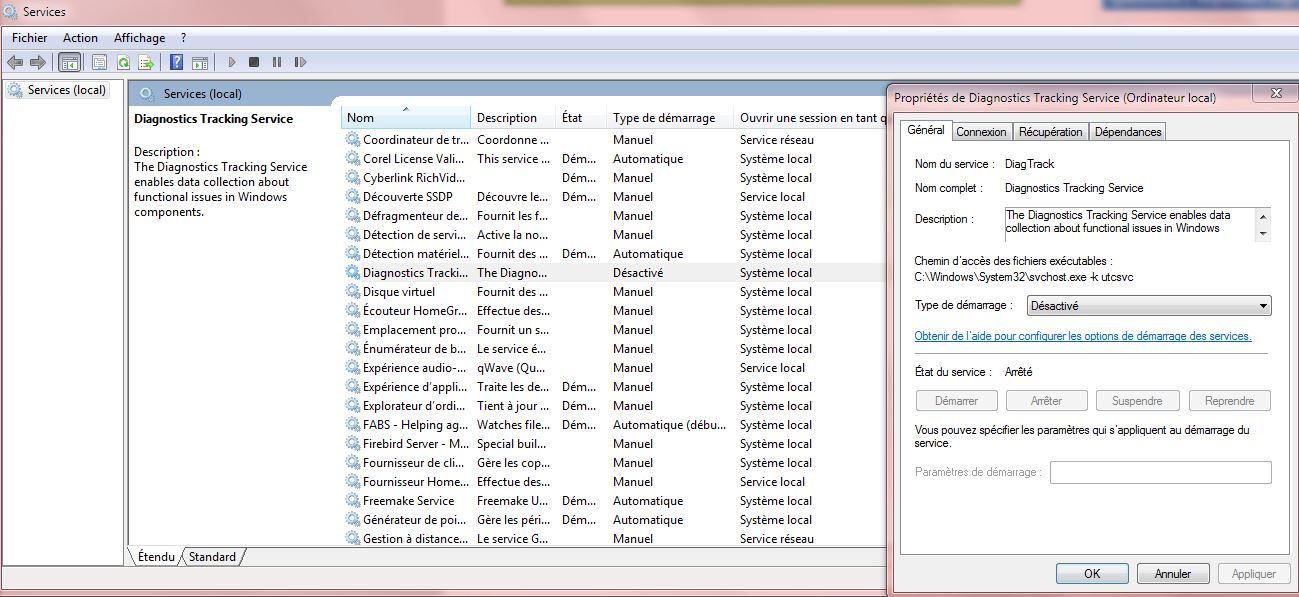
Task: Select the Détection de services service name
Action: point(415,235)
